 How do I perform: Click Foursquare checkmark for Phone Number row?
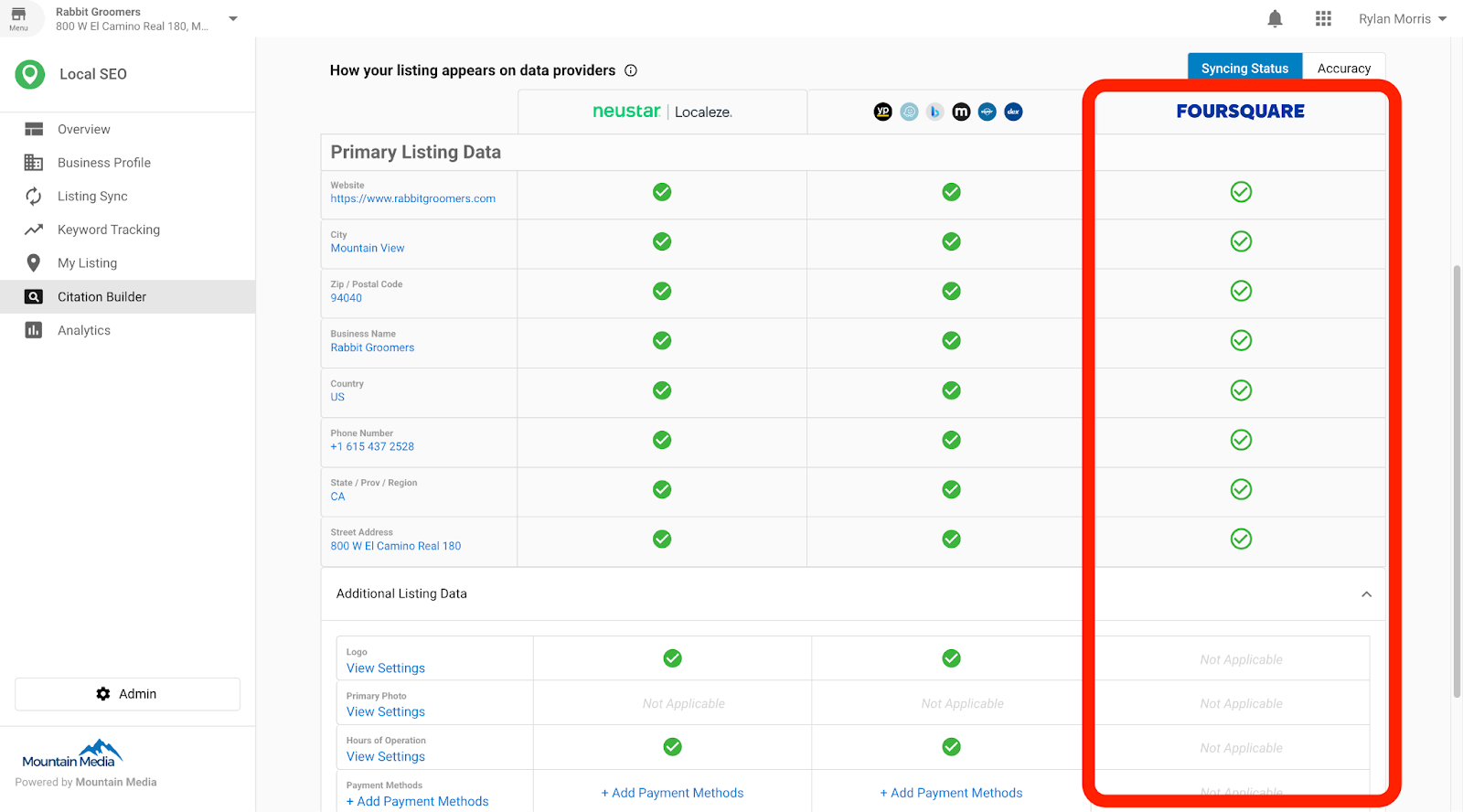pos(1241,440)
